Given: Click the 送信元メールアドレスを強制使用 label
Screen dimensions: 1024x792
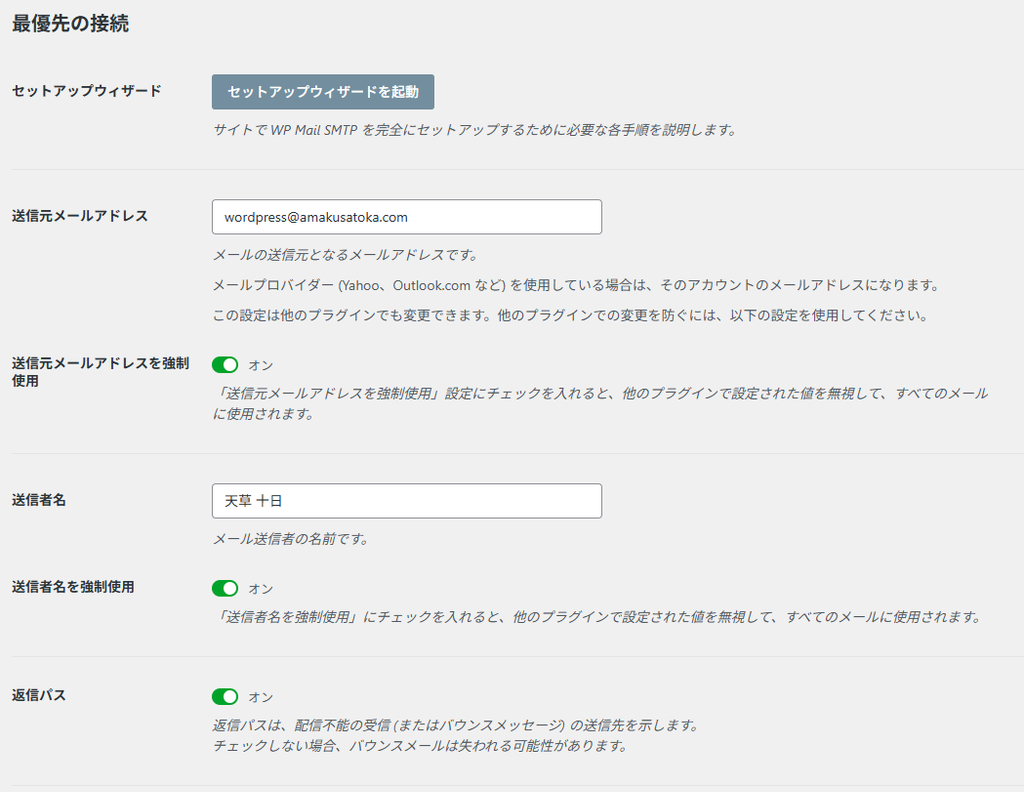Looking at the screenshot, I should click(101, 372).
